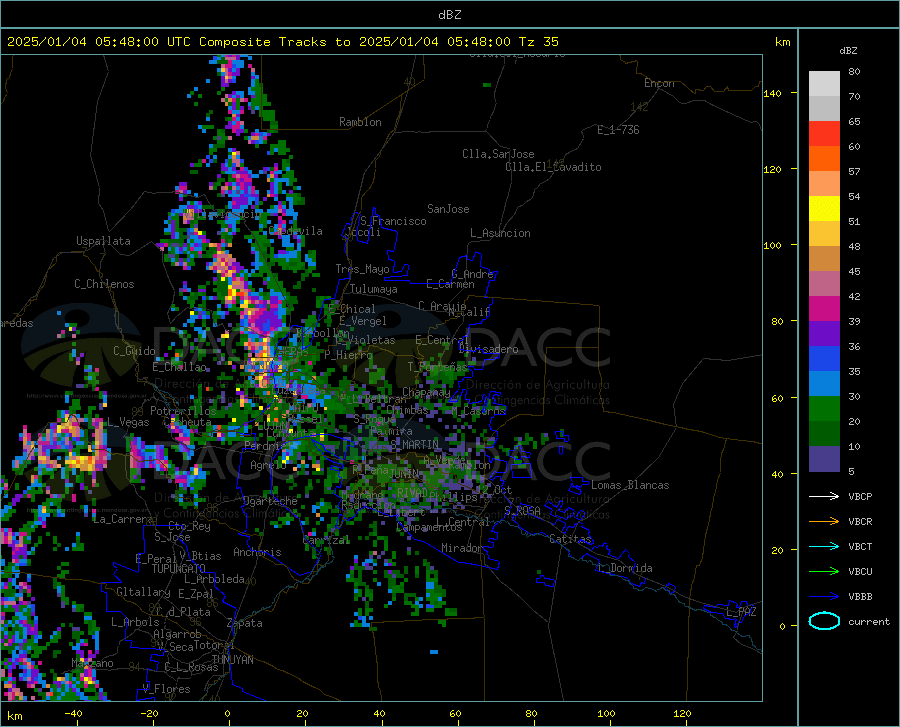Click the E_1-736 label
This screenshot has width=900, height=727.
(618, 130)
